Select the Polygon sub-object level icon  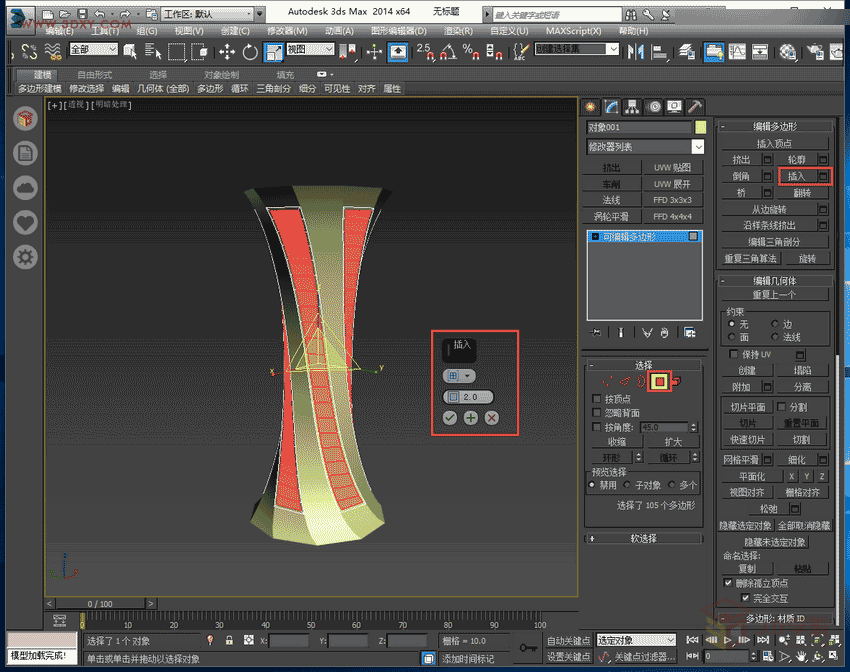click(x=659, y=380)
